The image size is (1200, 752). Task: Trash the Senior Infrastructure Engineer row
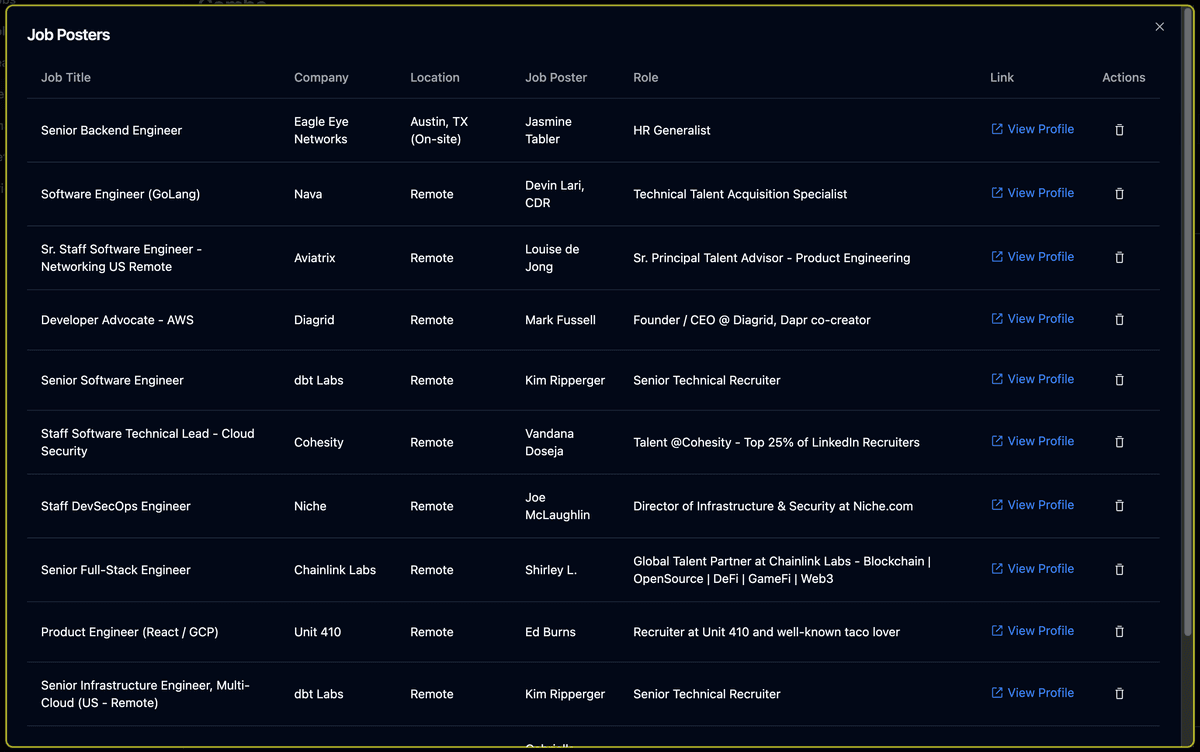[x=1119, y=694]
